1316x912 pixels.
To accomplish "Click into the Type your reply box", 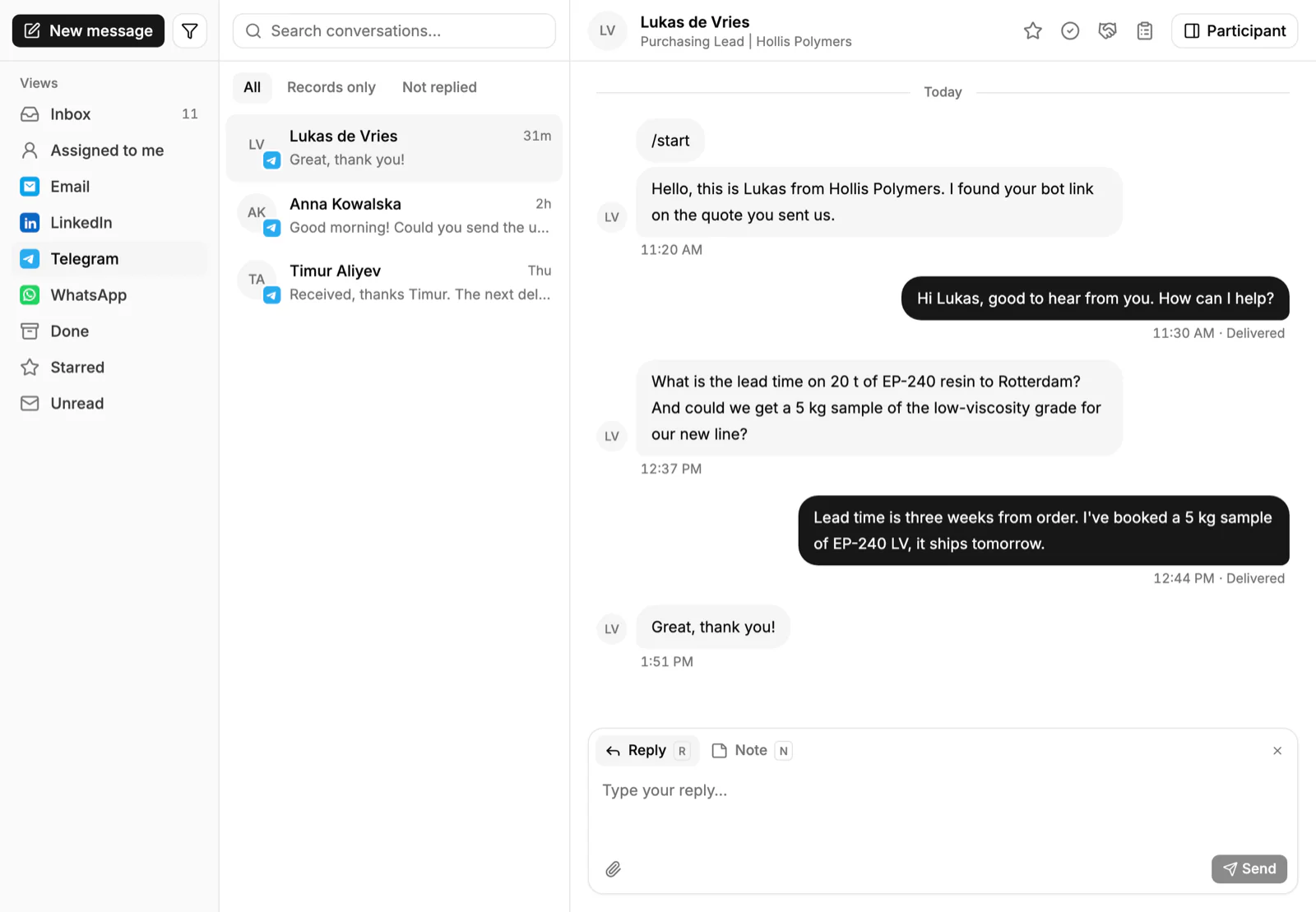I will pyautogui.click(x=943, y=791).
